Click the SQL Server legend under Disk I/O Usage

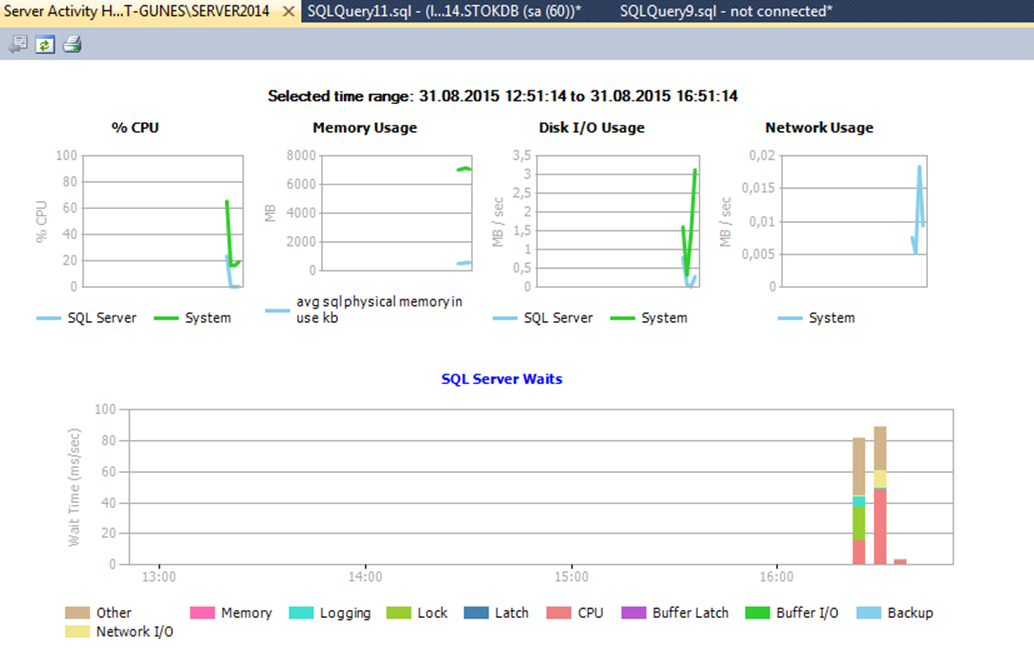pos(543,318)
